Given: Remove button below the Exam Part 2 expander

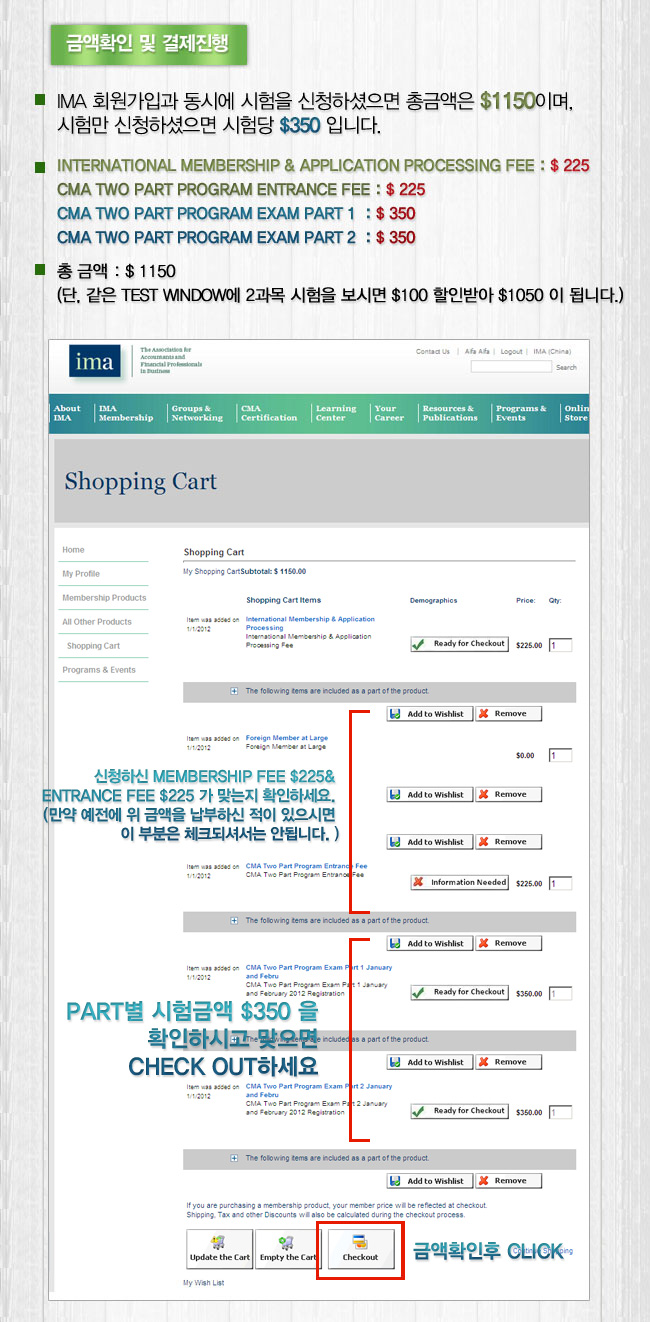Looking at the screenshot, I should point(508,1181).
